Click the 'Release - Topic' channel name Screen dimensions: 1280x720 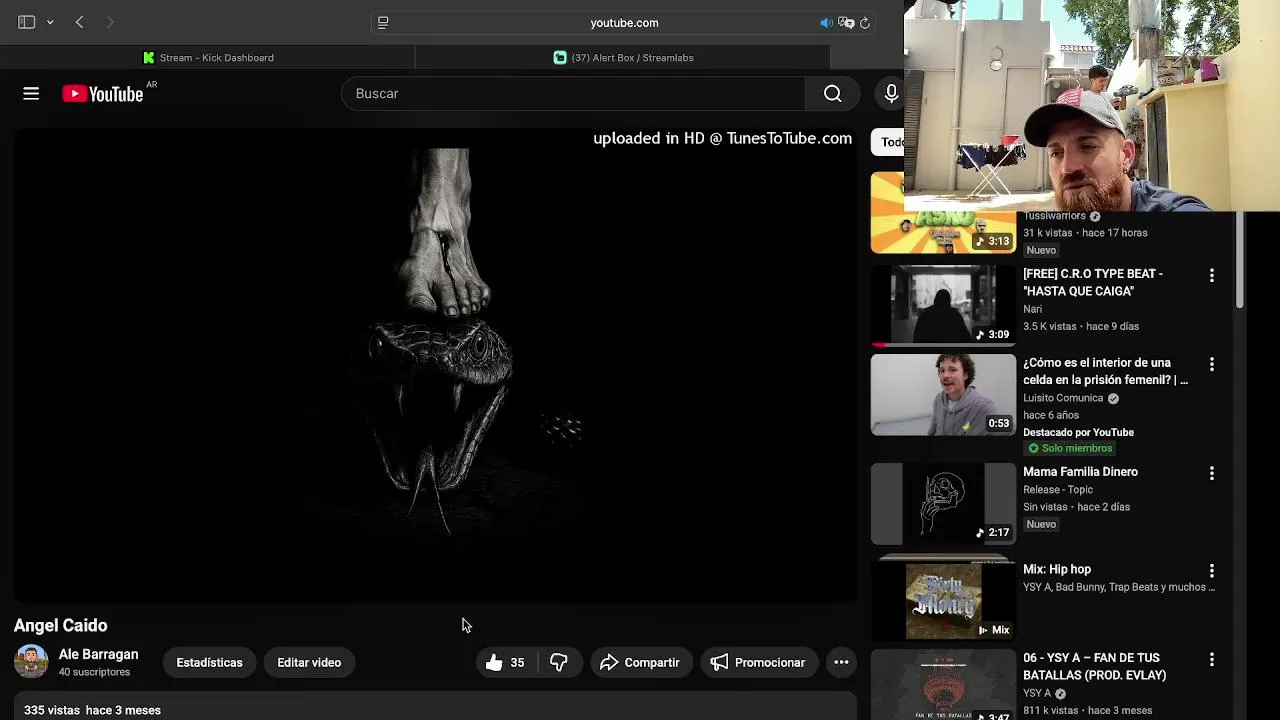[x=1058, y=490]
